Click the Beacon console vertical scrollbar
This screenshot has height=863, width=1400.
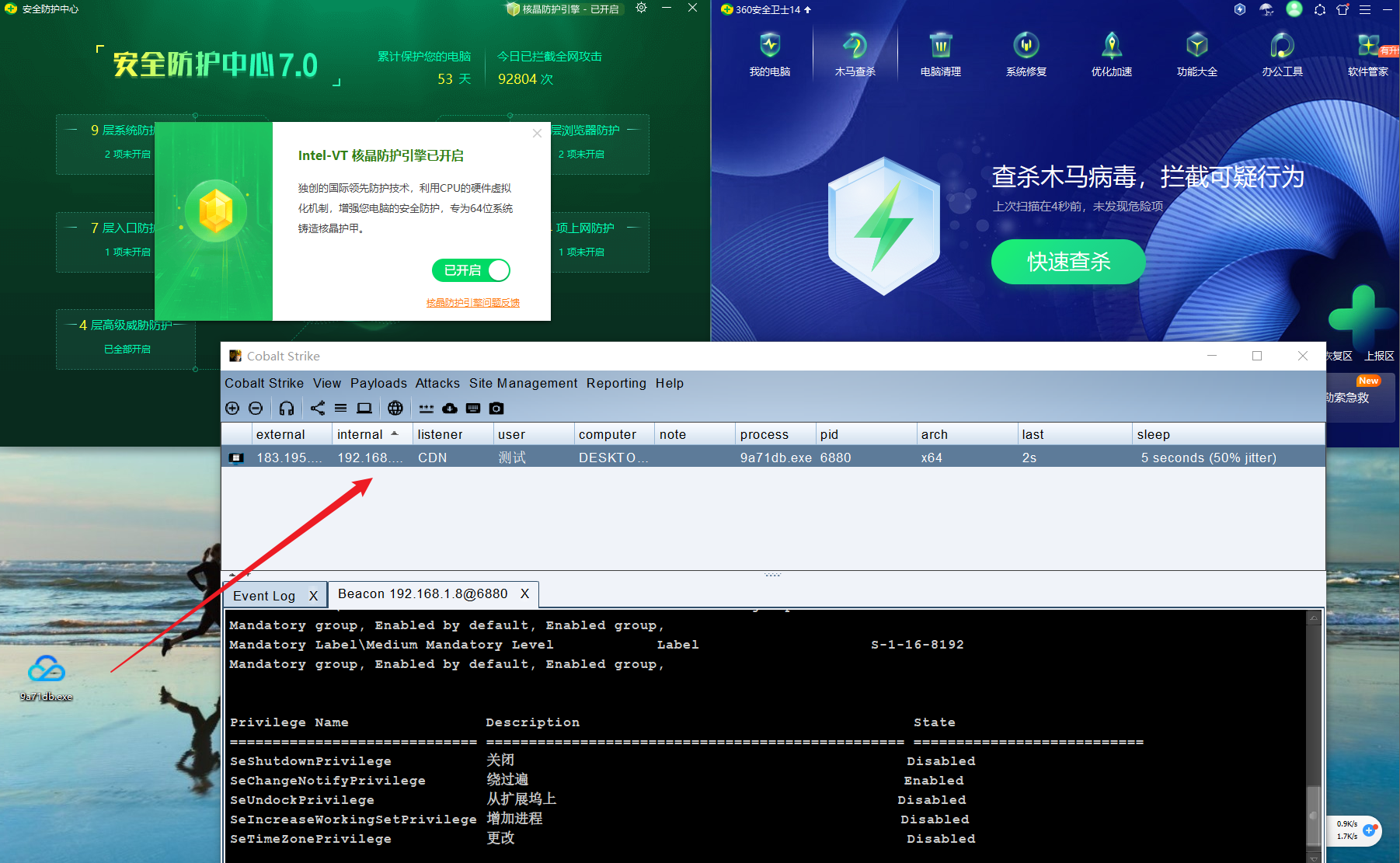coord(1314,814)
